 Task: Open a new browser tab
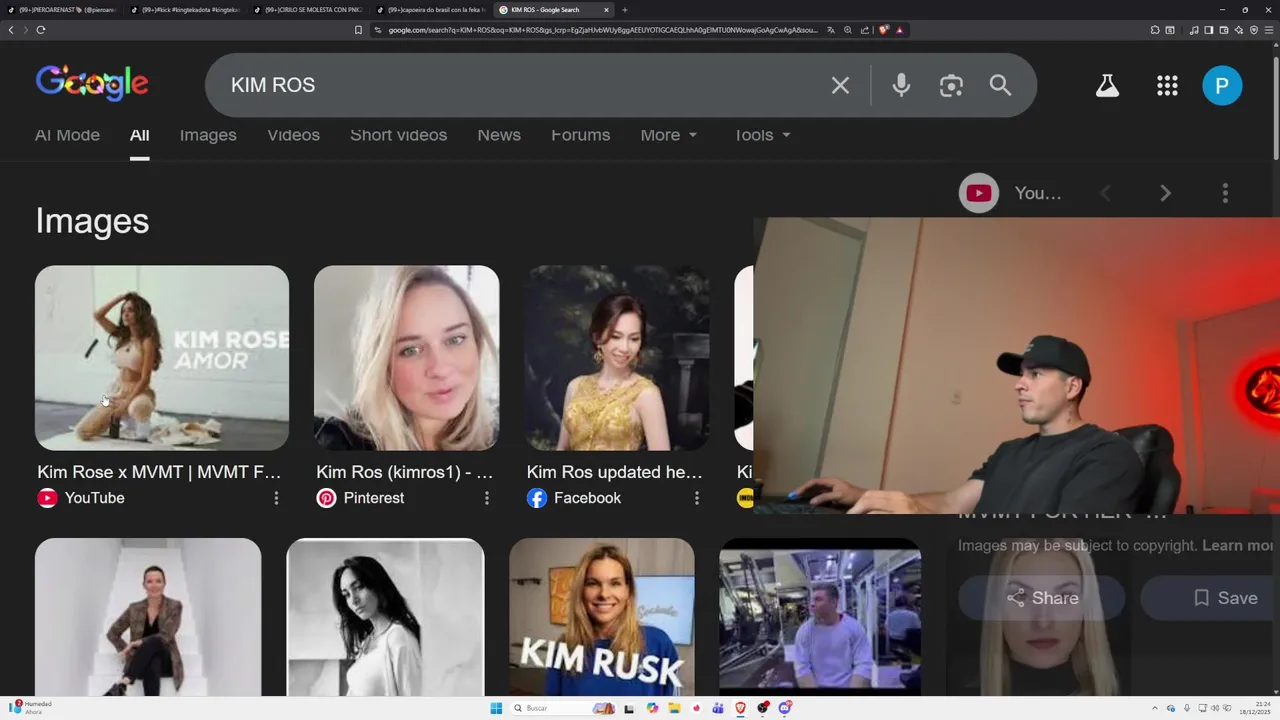coord(625,10)
